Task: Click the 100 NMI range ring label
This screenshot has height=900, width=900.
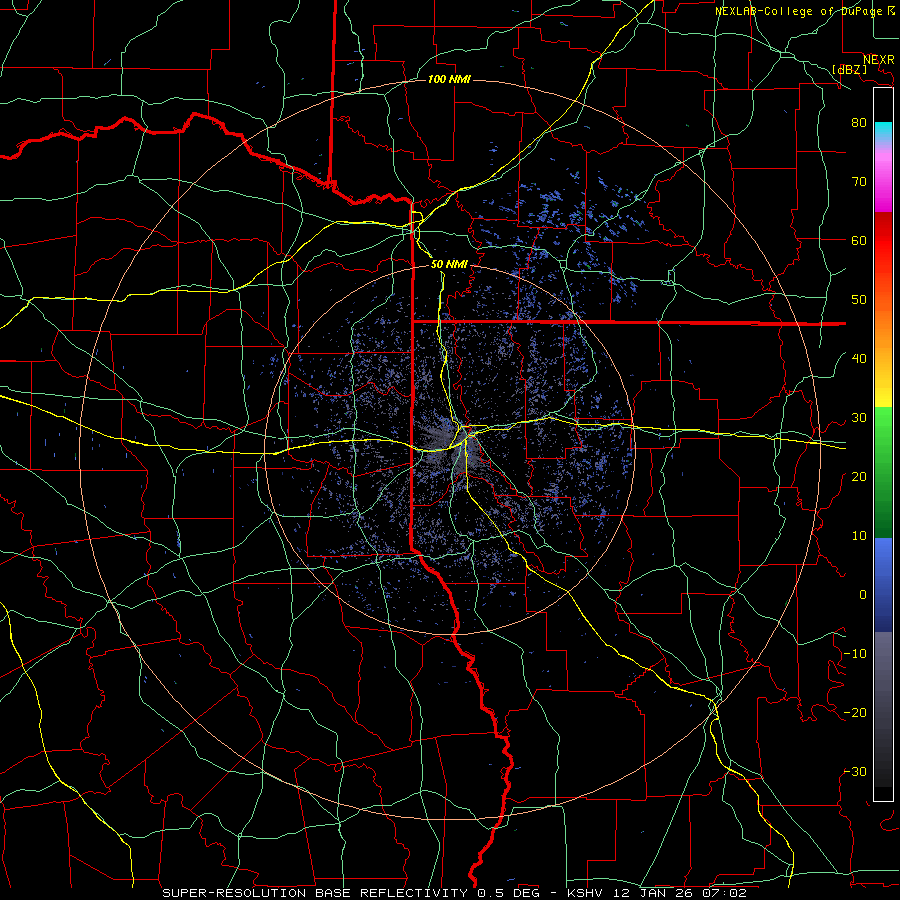Action: click(449, 79)
